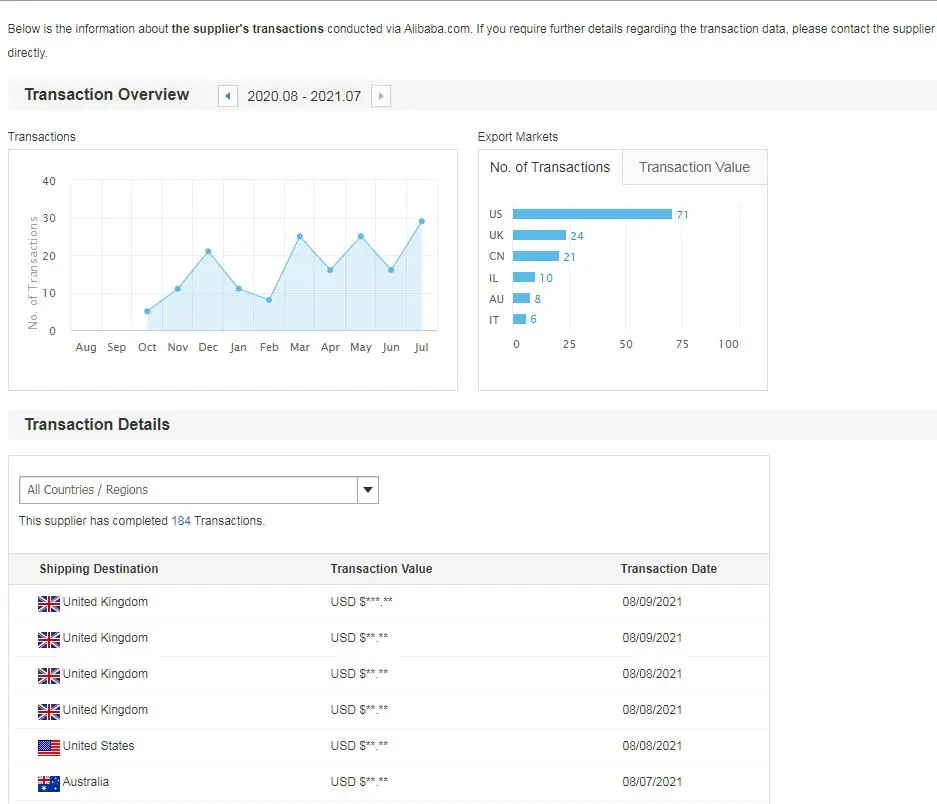Select the UK bar showing 24 transactions
The height and width of the screenshot is (804, 937).
point(539,235)
